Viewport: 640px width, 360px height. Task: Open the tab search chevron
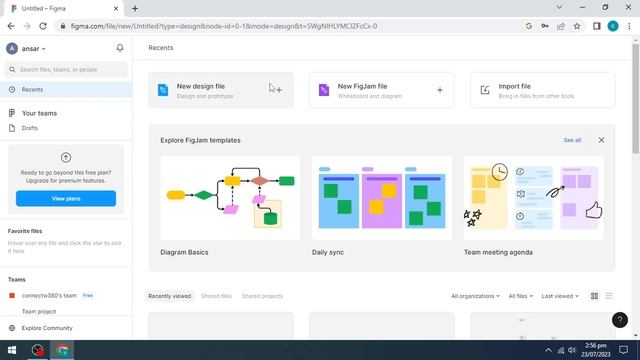pos(559,7)
